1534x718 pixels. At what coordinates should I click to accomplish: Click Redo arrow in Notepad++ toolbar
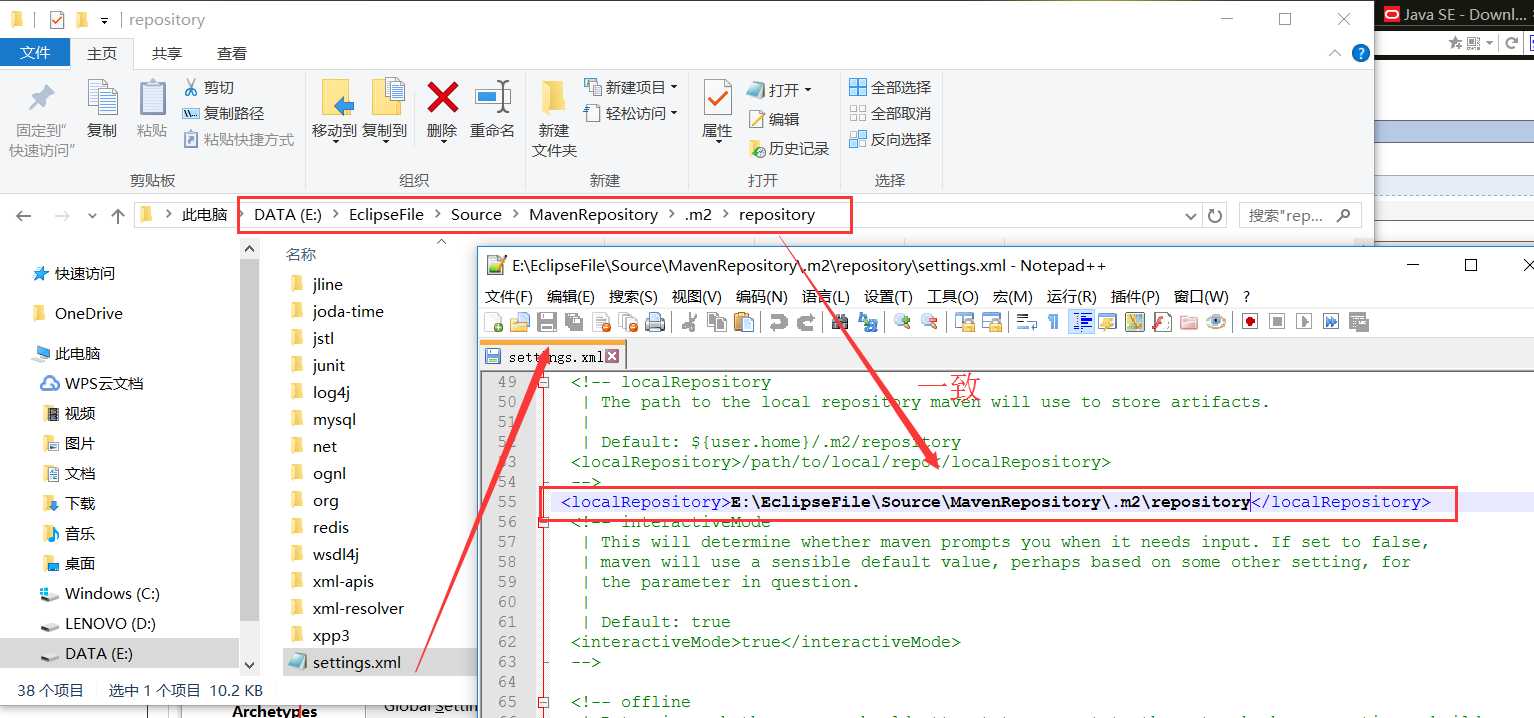(806, 322)
